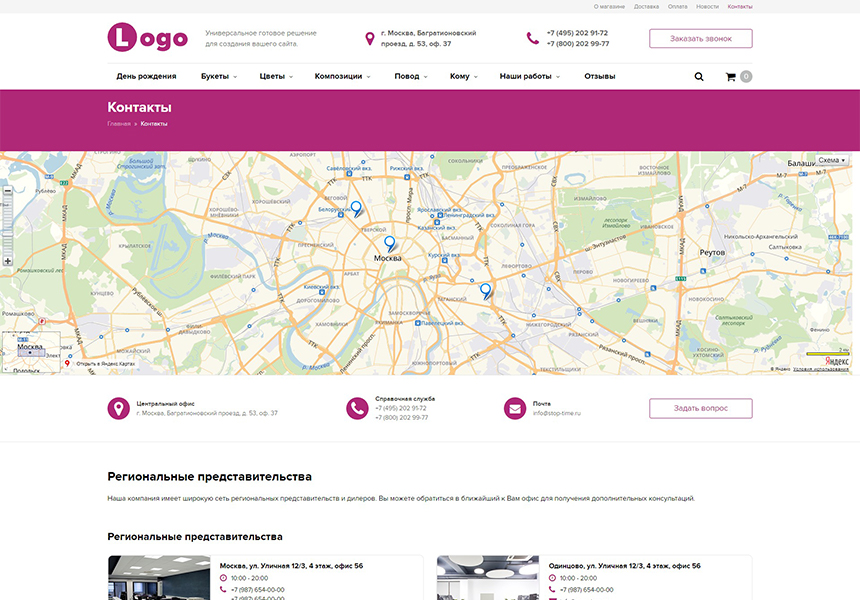Click the map marker near Белорусский вокзал
The width and height of the screenshot is (860, 600).
357,208
